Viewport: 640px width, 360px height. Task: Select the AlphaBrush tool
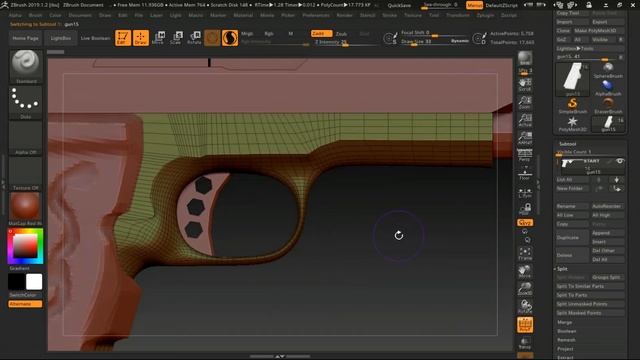pyautogui.click(x=608, y=88)
